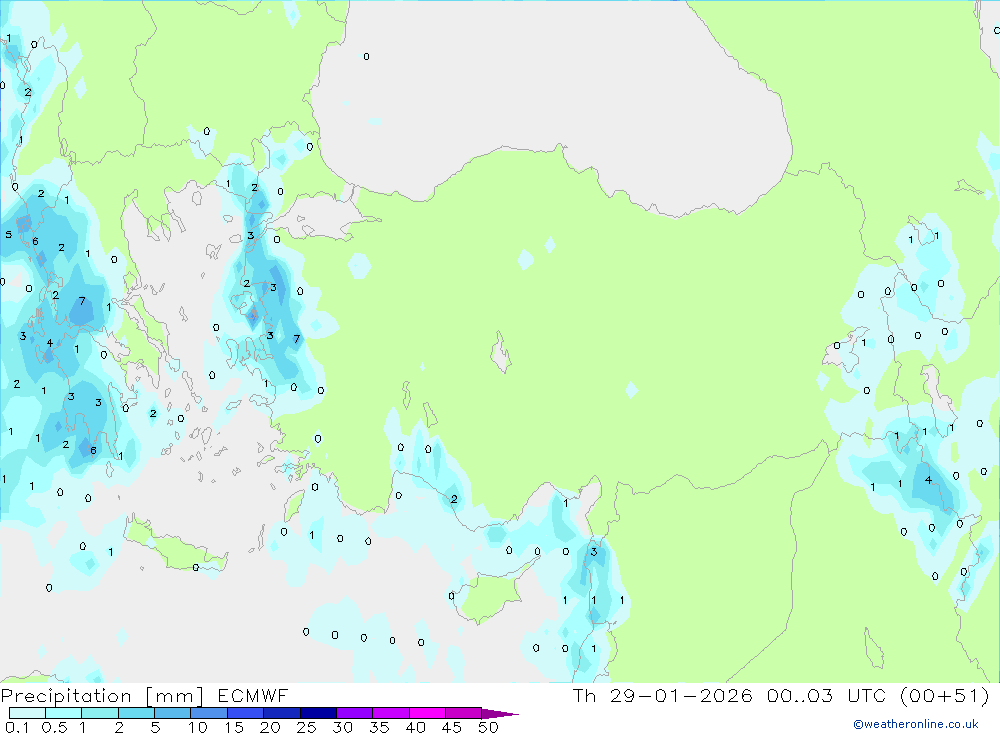Click the '00..03 UTC' time range text
The image size is (1000, 733).
tap(825, 695)
